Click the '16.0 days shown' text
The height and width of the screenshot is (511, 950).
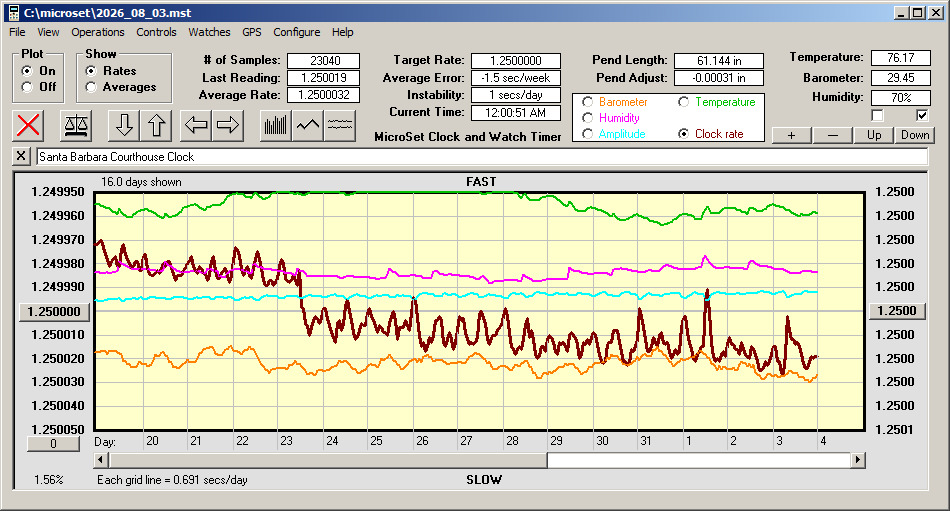click(x=141, y=182)
